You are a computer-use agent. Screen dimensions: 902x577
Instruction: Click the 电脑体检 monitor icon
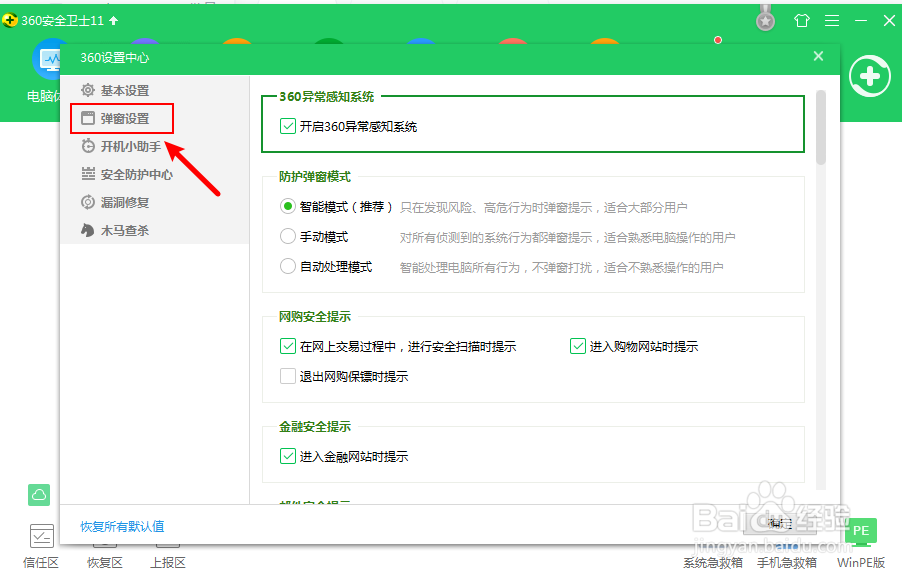[47, 60]
